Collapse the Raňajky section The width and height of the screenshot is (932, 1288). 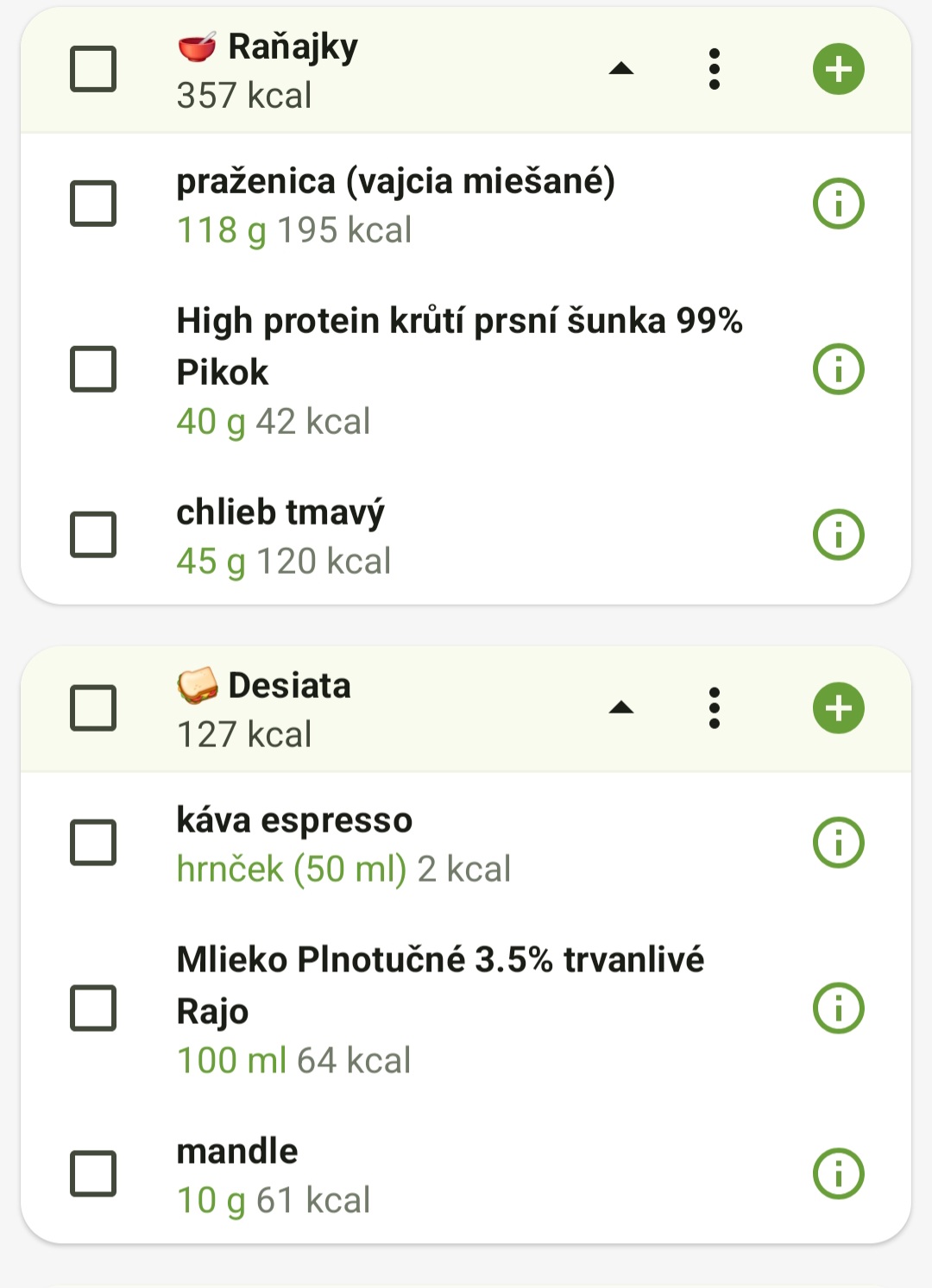point(621,69)
